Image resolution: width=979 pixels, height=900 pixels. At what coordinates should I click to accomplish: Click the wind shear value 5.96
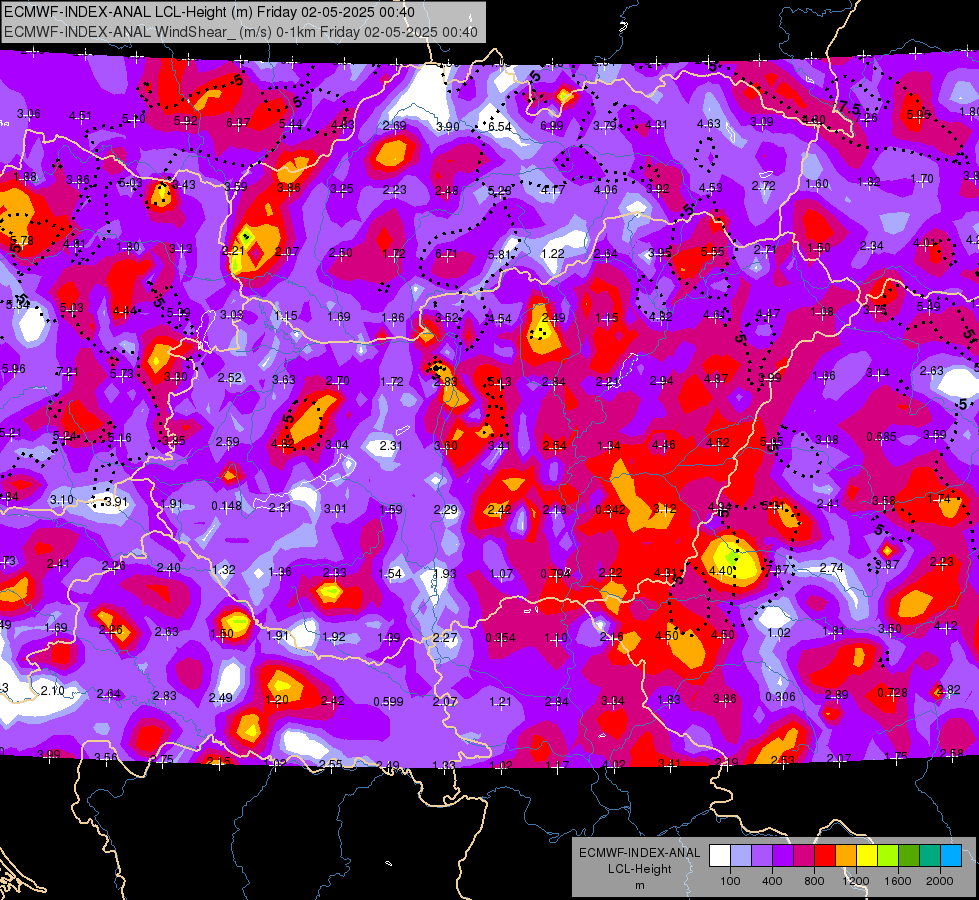(x=13, y=368)
